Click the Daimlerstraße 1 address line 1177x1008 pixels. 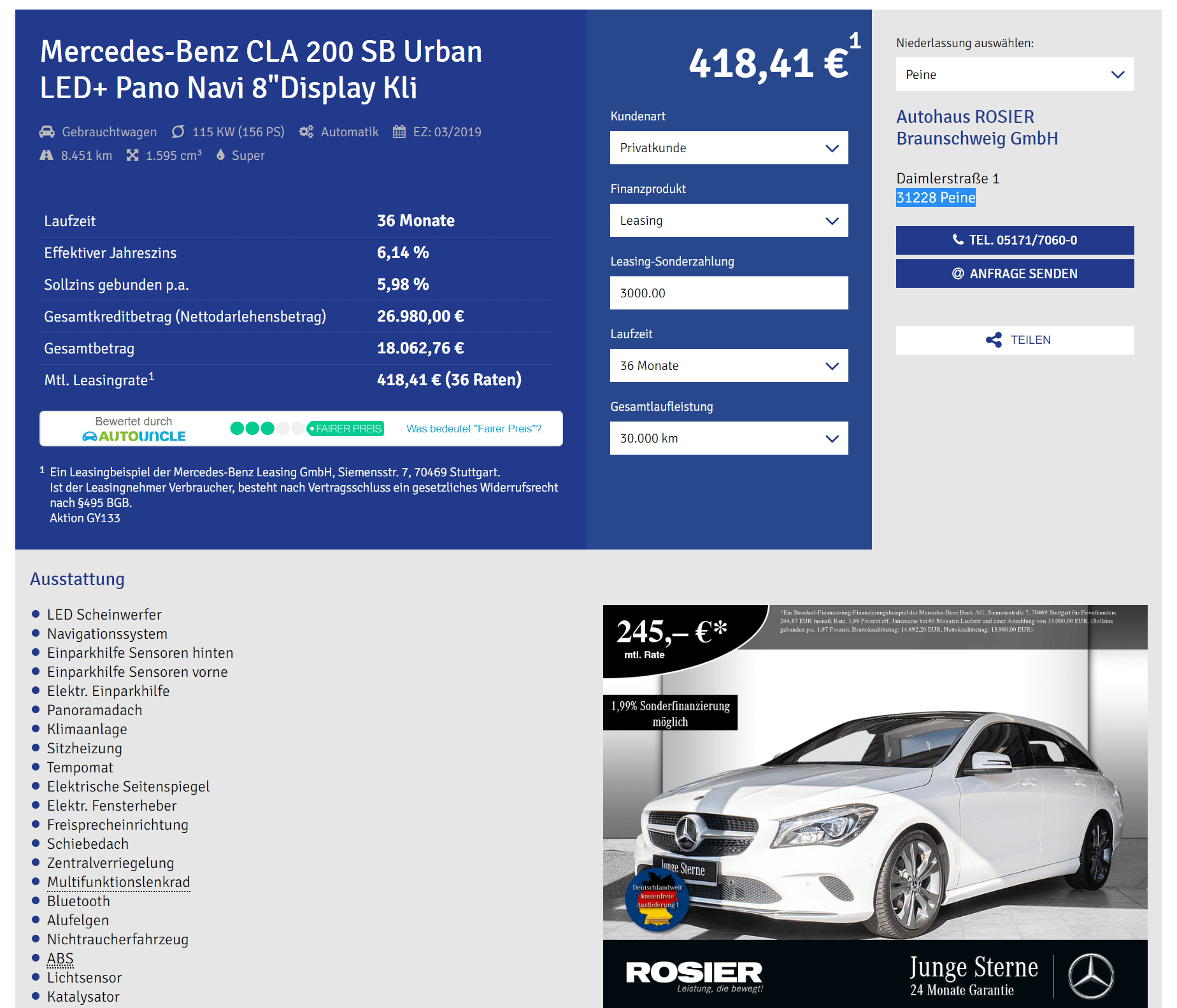(x=948, y=178)
